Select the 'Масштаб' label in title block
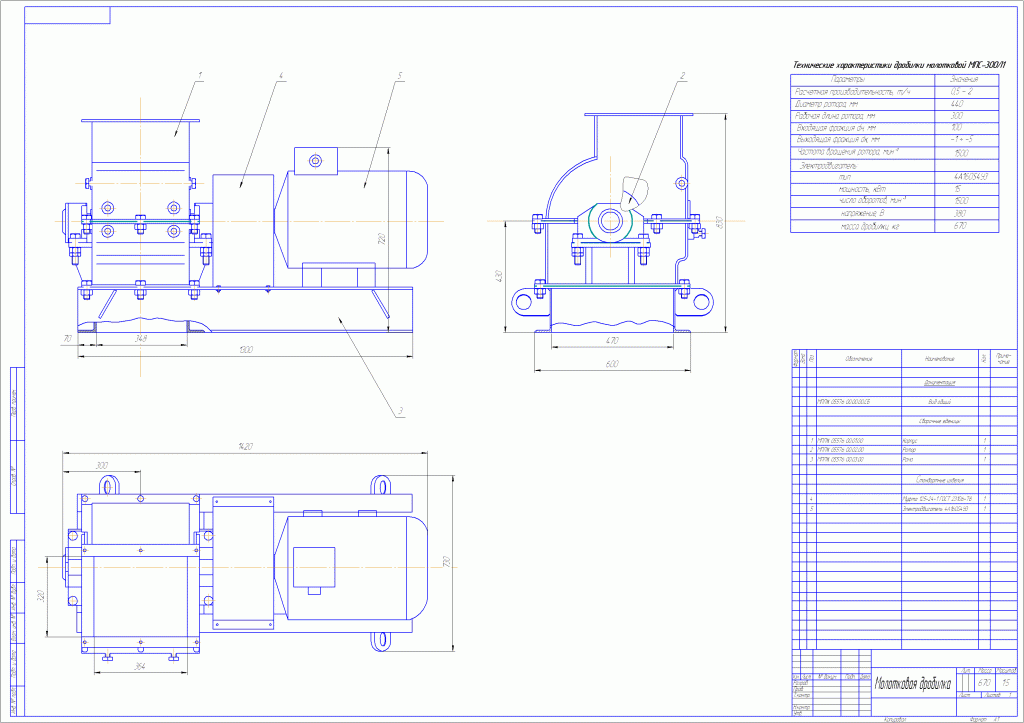This screenshot has width=1024, height=723. [x=1008, y=671]
